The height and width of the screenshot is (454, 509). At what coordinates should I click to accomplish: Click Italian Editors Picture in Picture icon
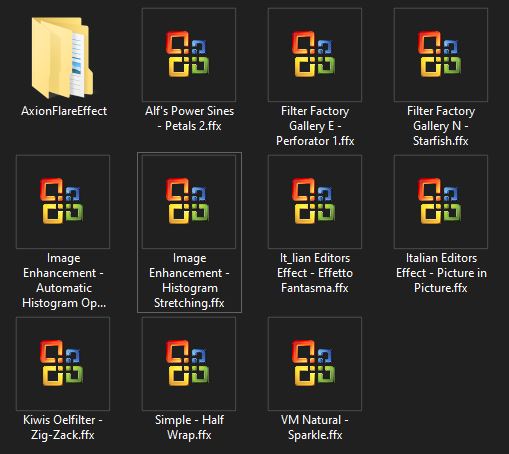point(441,202)
